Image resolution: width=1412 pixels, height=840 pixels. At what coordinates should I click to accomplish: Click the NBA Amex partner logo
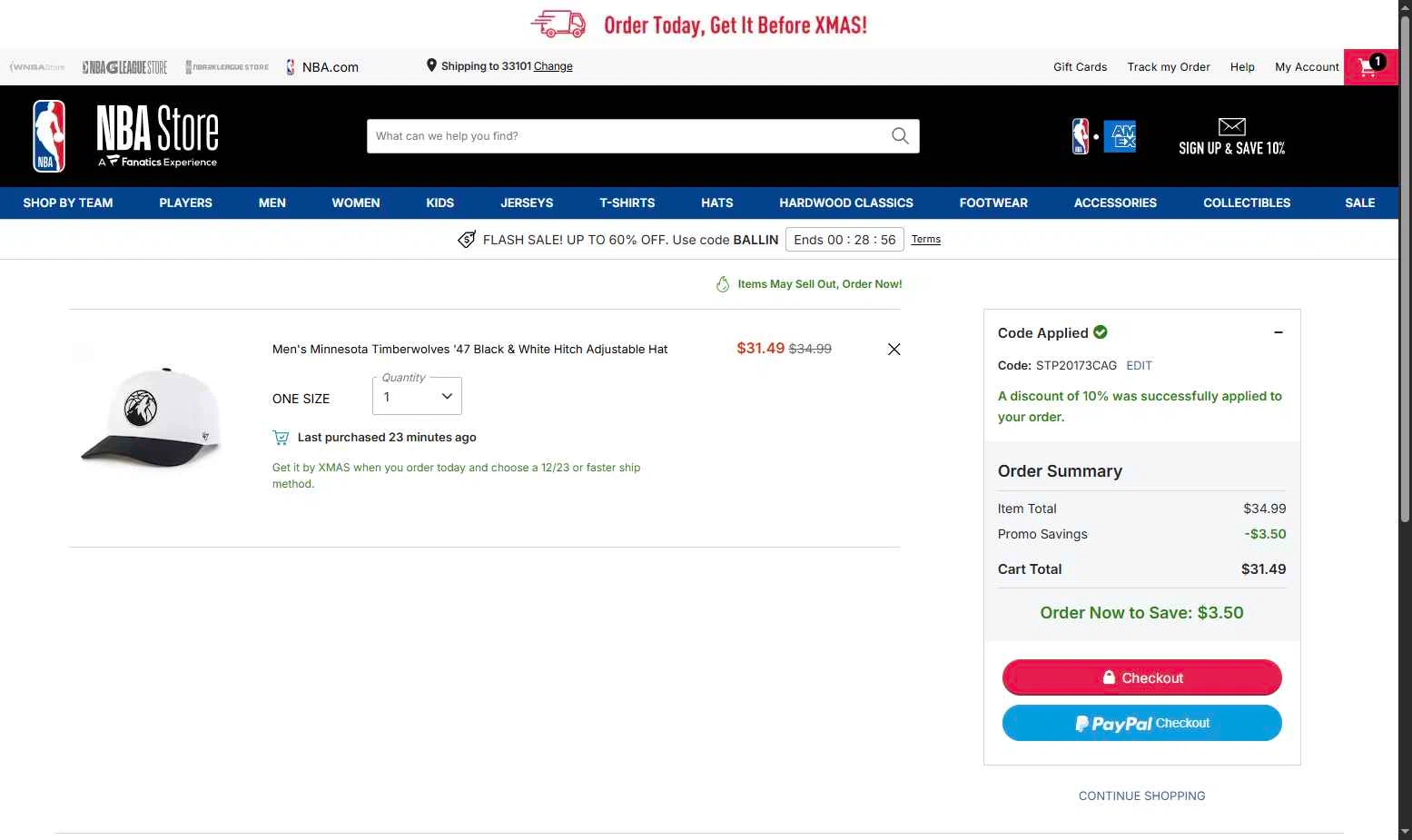click(1103, 136)
